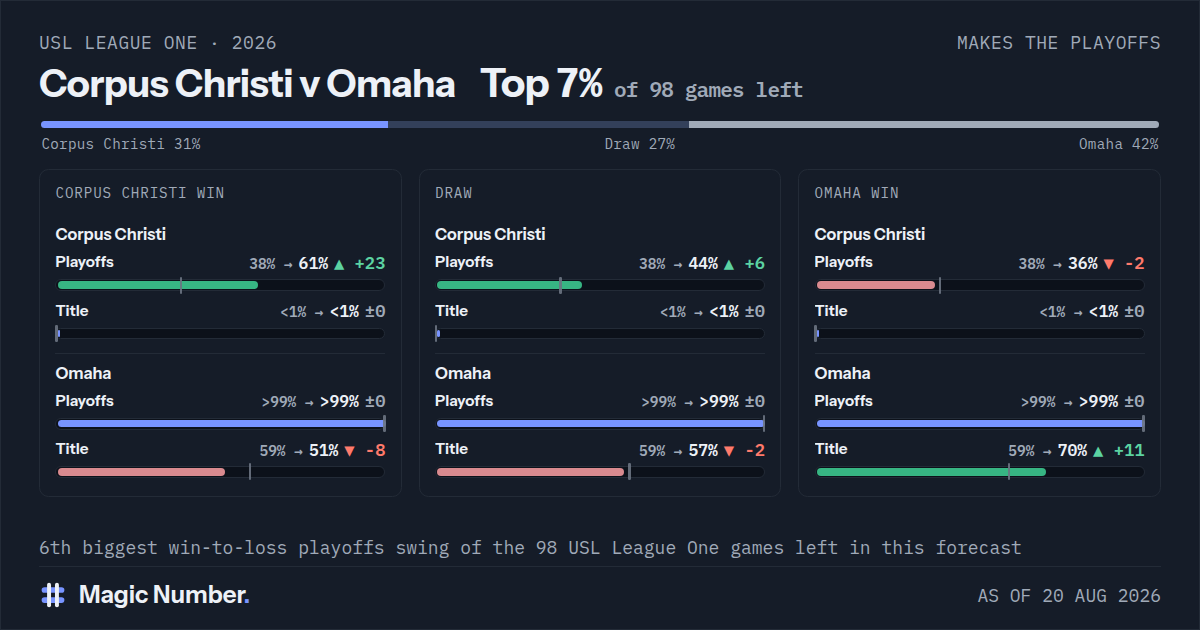Select the Corpus Christi Win panel header

click(x=140, y=193)
